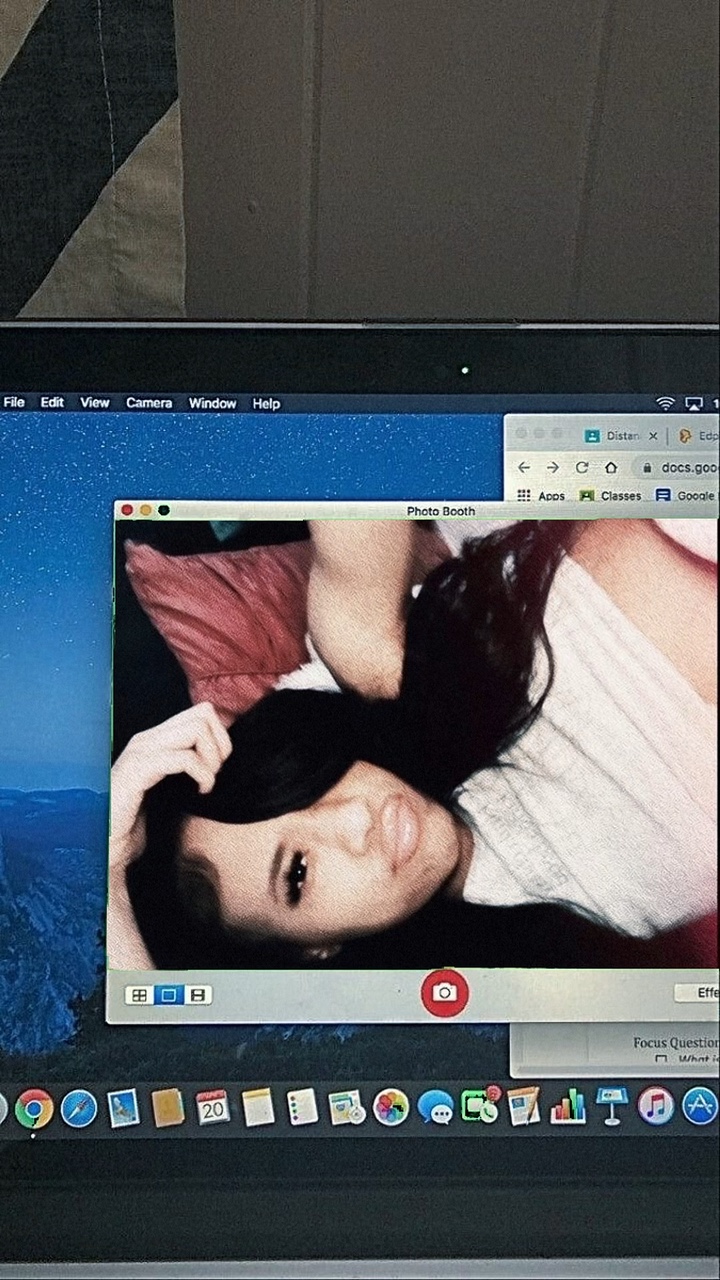
Task: Select single still photo mode
Action: [x=169, y=995]
